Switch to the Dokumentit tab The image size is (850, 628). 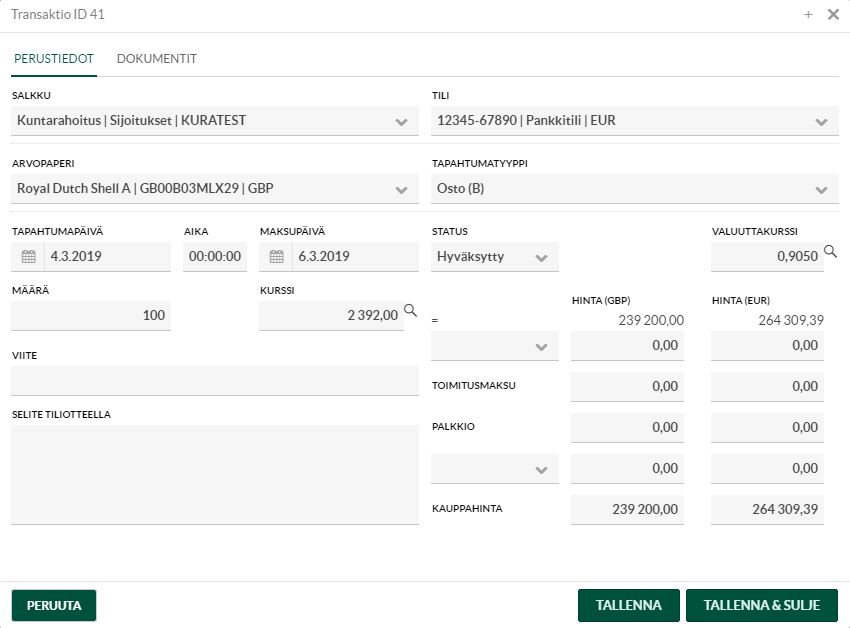pyautogui.click(x=156, y=59)
